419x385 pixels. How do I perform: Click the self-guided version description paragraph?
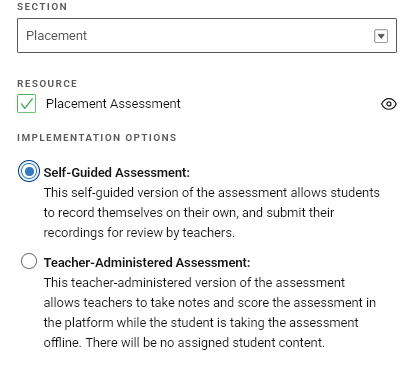click(x=212, y=213)
